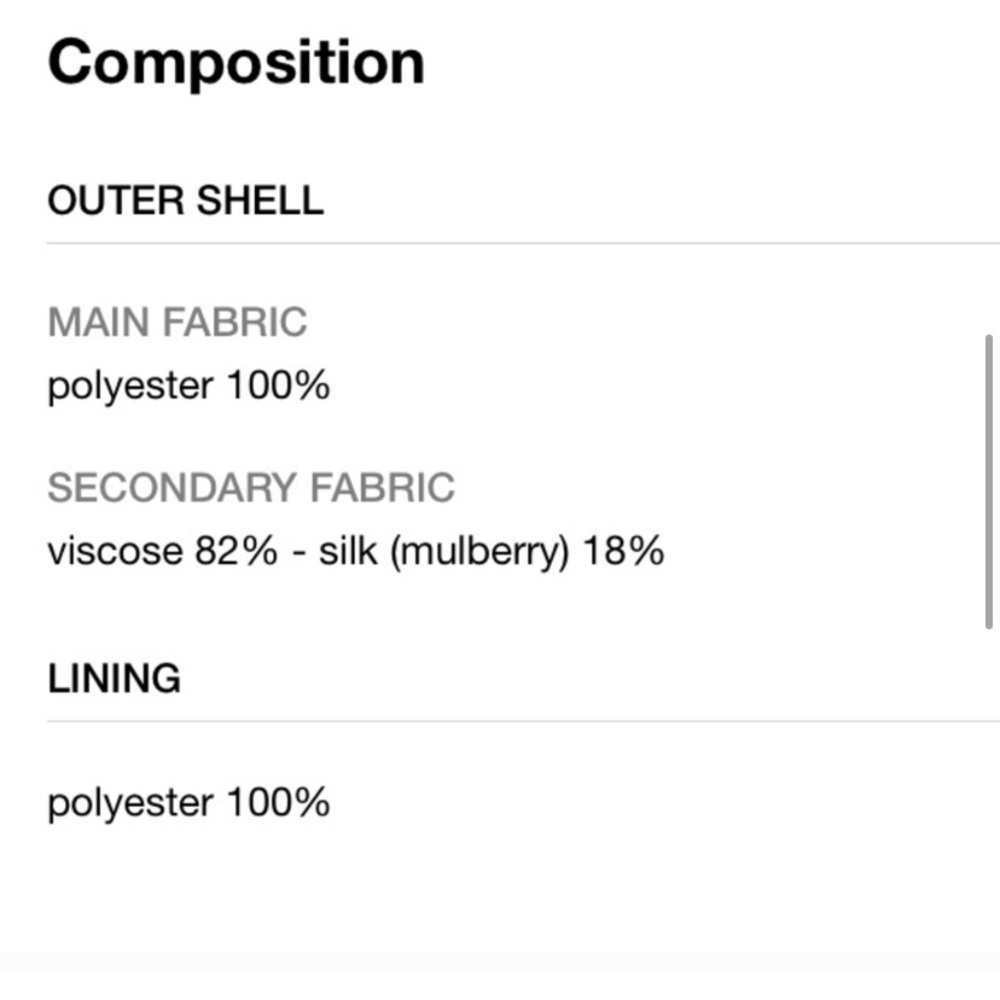Click the gray footer strip at bottom

tap(500, 984)
